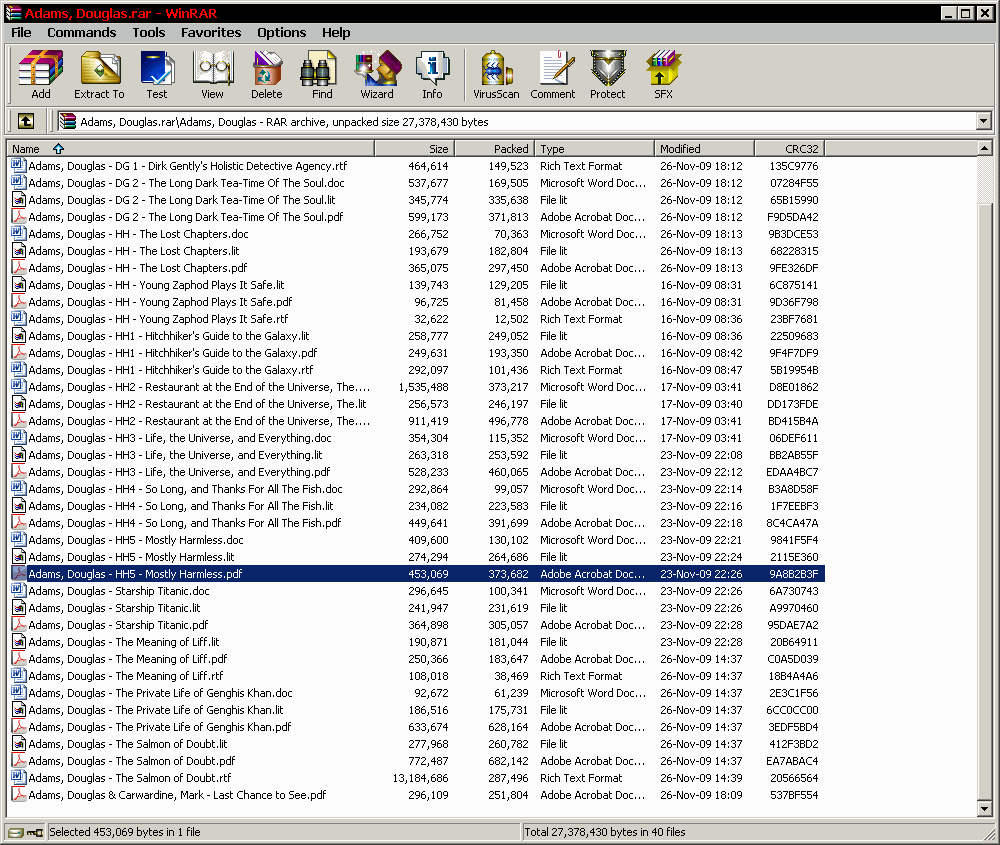This screenshot has width=1000, height=845.
Task: Click icon of HH - The Lost Chapters.pdf
Action: pyautogui.click(x=19, y=268)
